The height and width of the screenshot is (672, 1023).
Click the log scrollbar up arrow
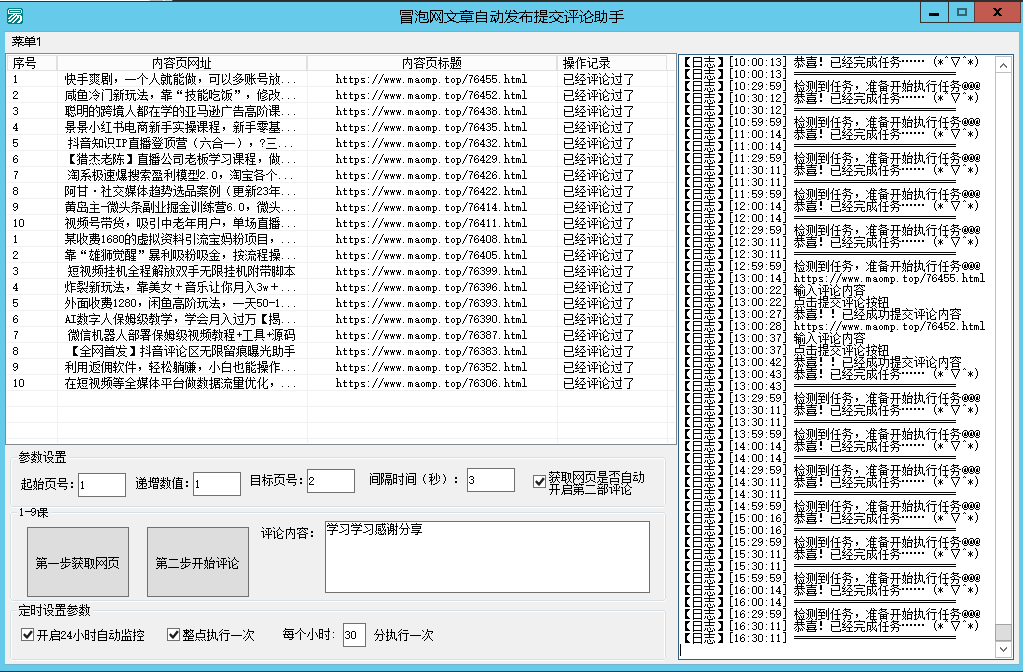tap(1003, 62)
